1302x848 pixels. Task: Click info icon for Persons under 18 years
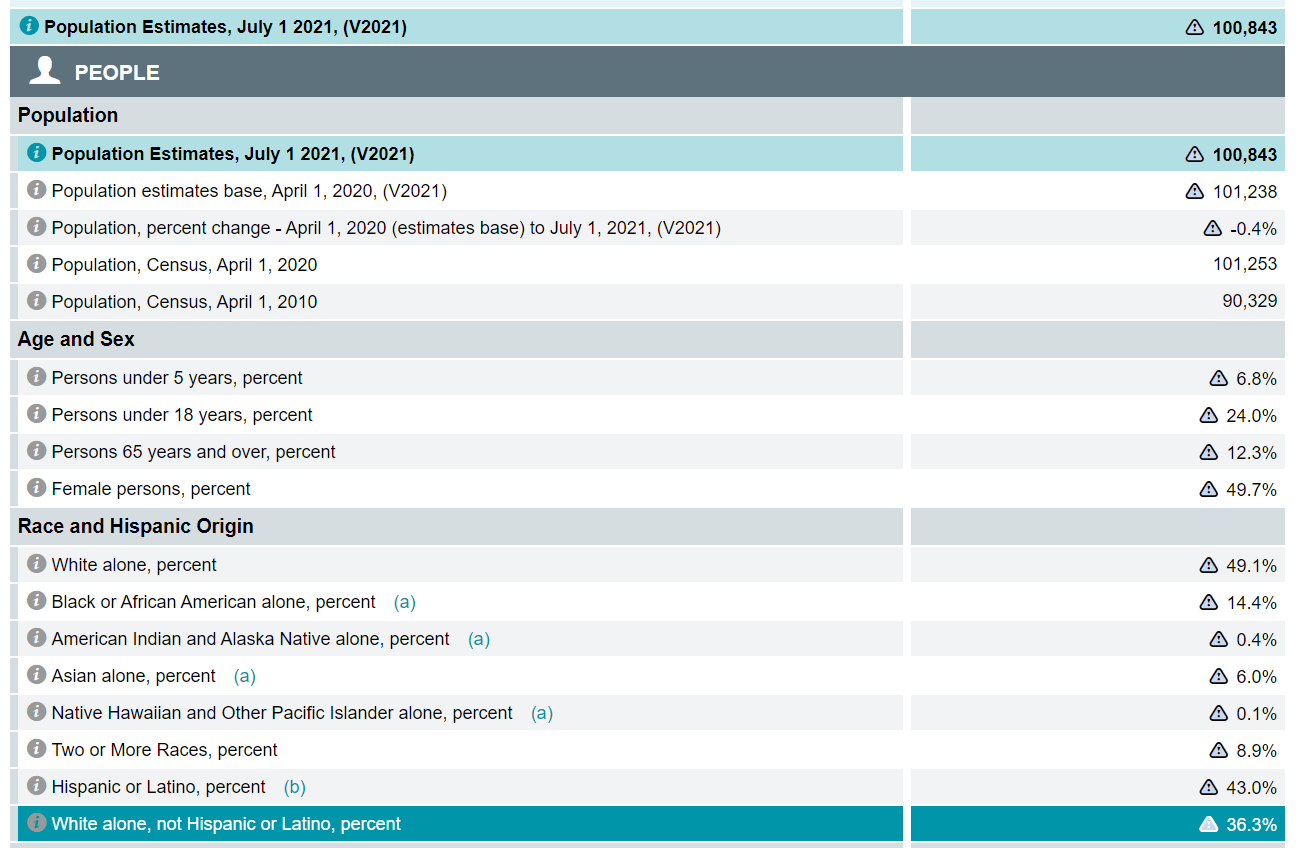37,414
